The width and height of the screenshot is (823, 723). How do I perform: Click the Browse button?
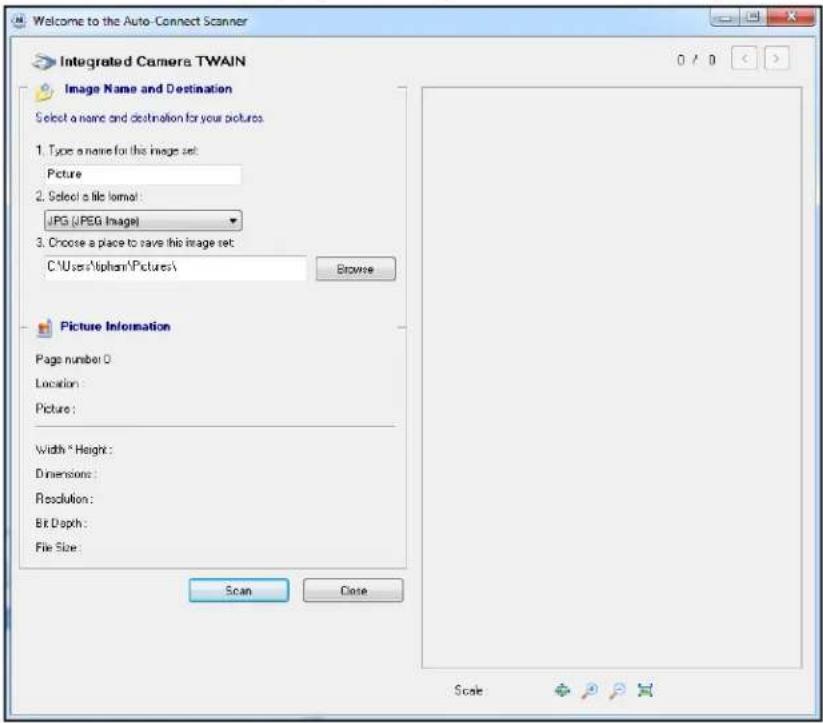[356, 269]
